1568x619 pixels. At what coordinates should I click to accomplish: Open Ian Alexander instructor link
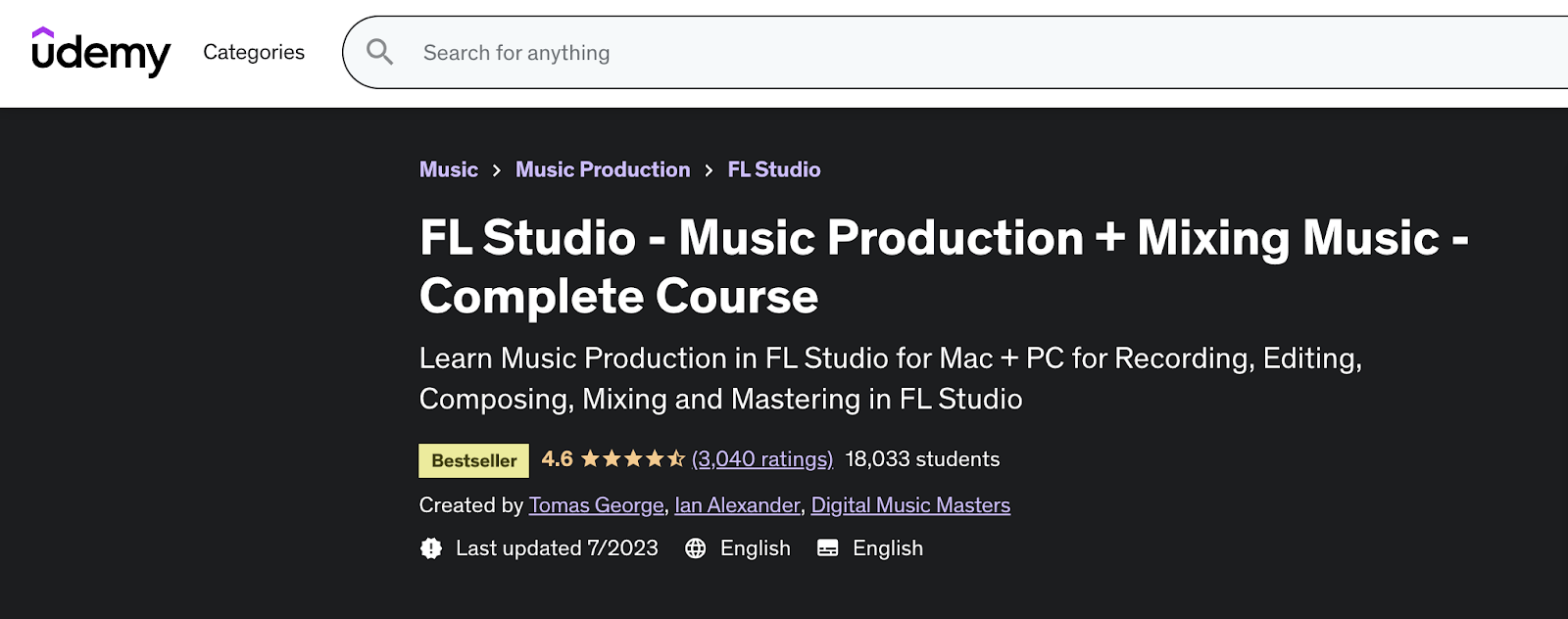[x=737, y=505]
